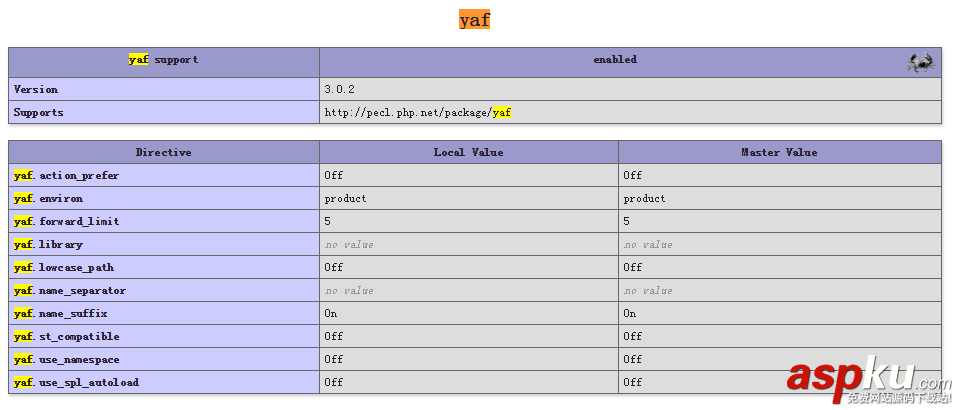Select the yaf.library directive
The width and height of the screenshot is (957, 410).
(x=49, y=245)
